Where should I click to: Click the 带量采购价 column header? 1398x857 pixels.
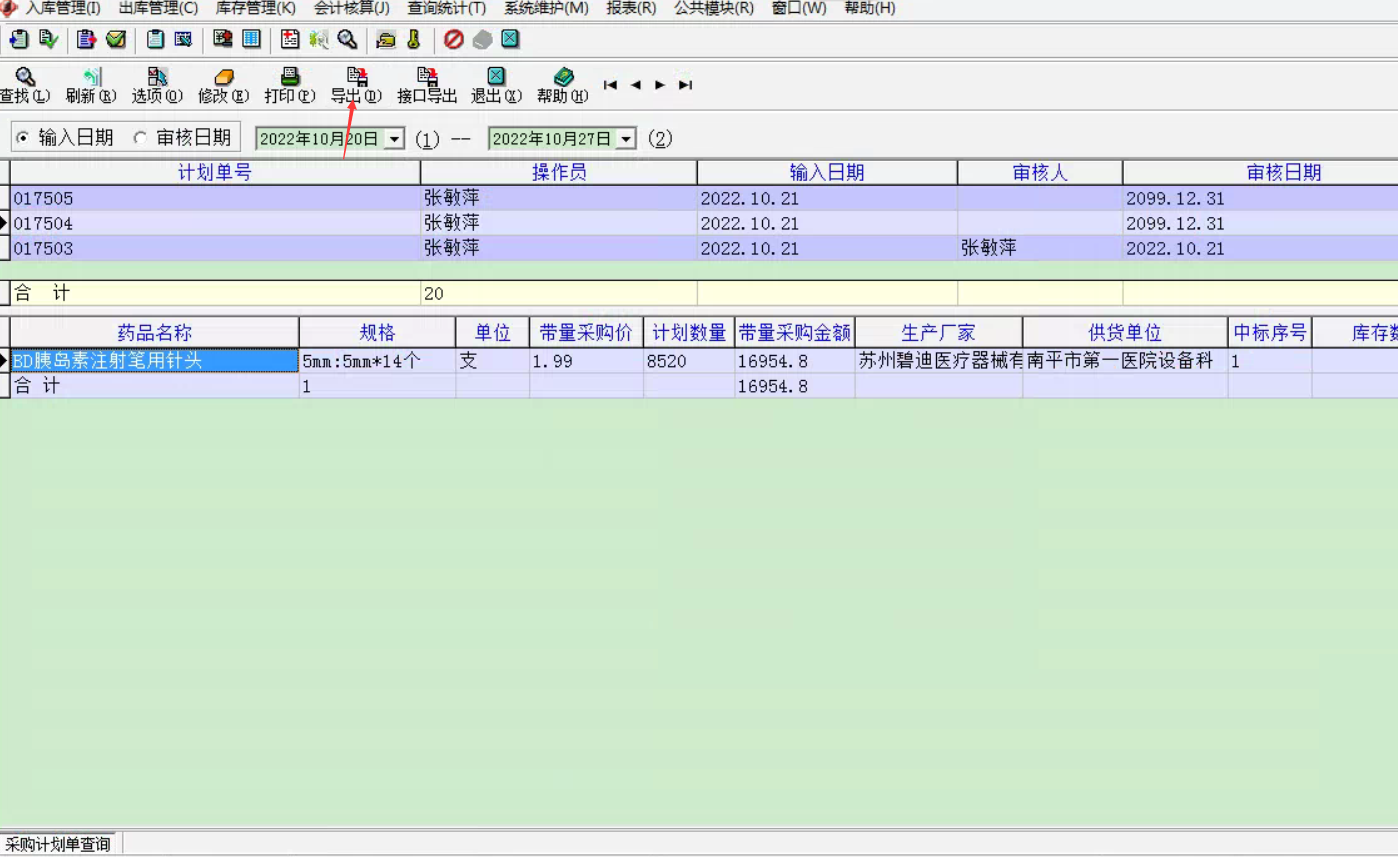click(x=586, y=333)
